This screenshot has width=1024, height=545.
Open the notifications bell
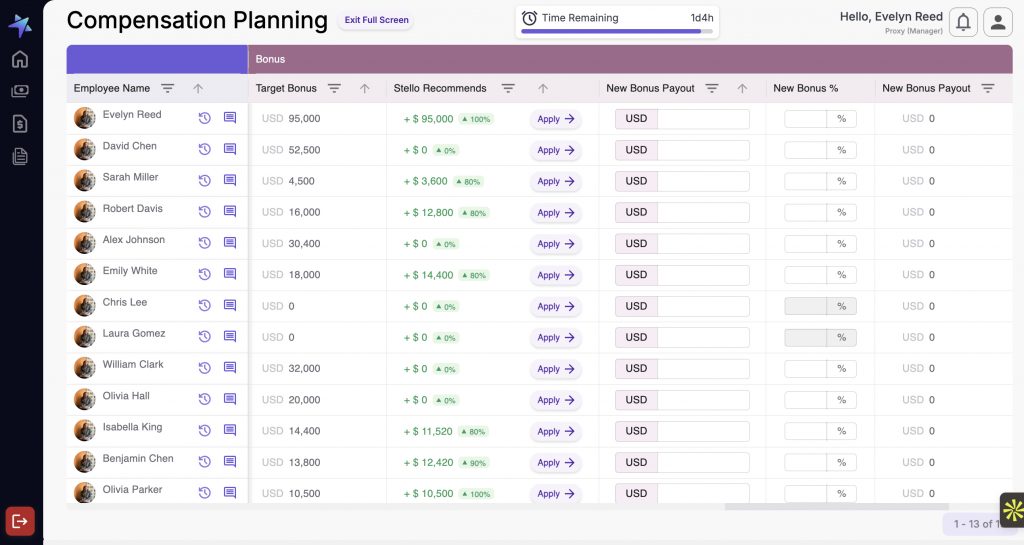tap(963, 23)
